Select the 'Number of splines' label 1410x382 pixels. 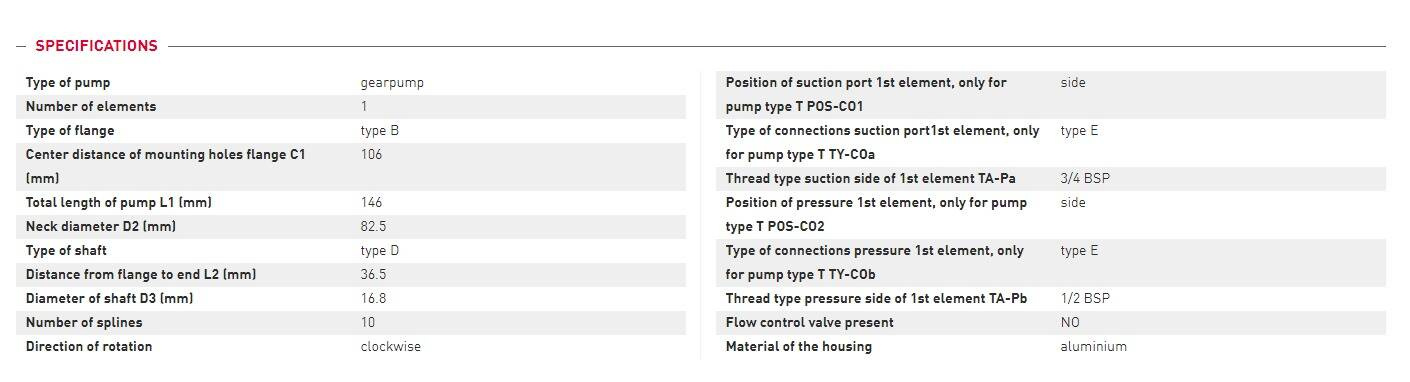click(x=84, y=323)
